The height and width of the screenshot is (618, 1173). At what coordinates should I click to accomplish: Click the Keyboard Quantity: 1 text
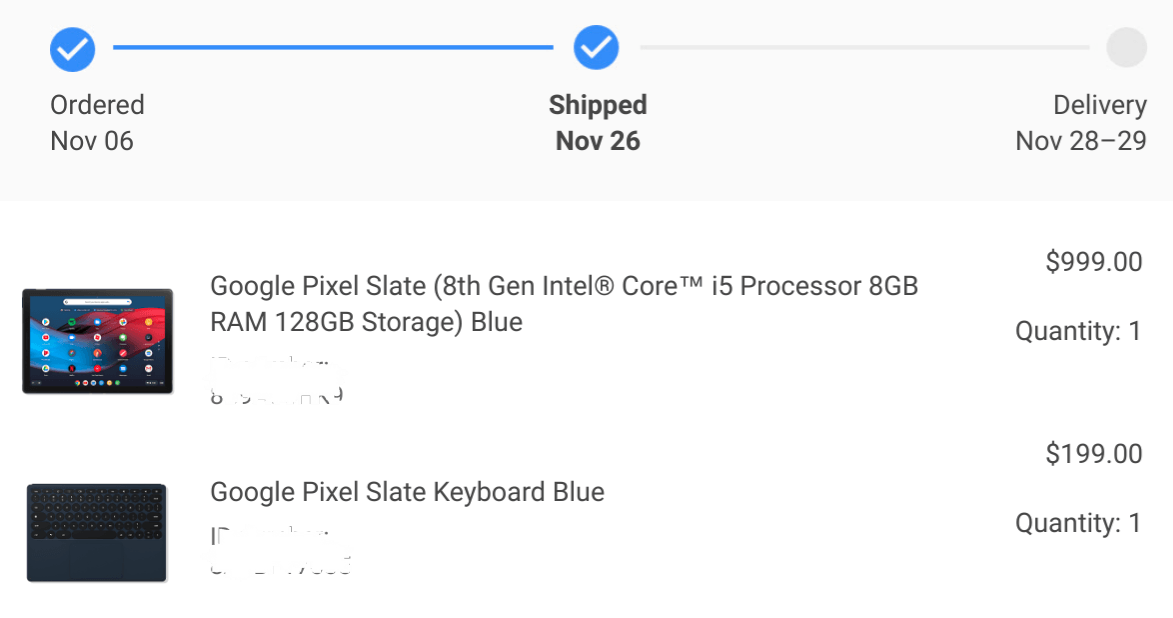pyautogui.click(x=1078, y=523)
